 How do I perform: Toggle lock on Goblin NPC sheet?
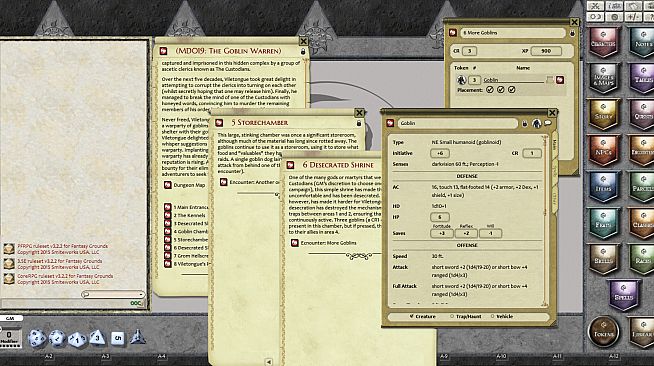coord(525,123)
